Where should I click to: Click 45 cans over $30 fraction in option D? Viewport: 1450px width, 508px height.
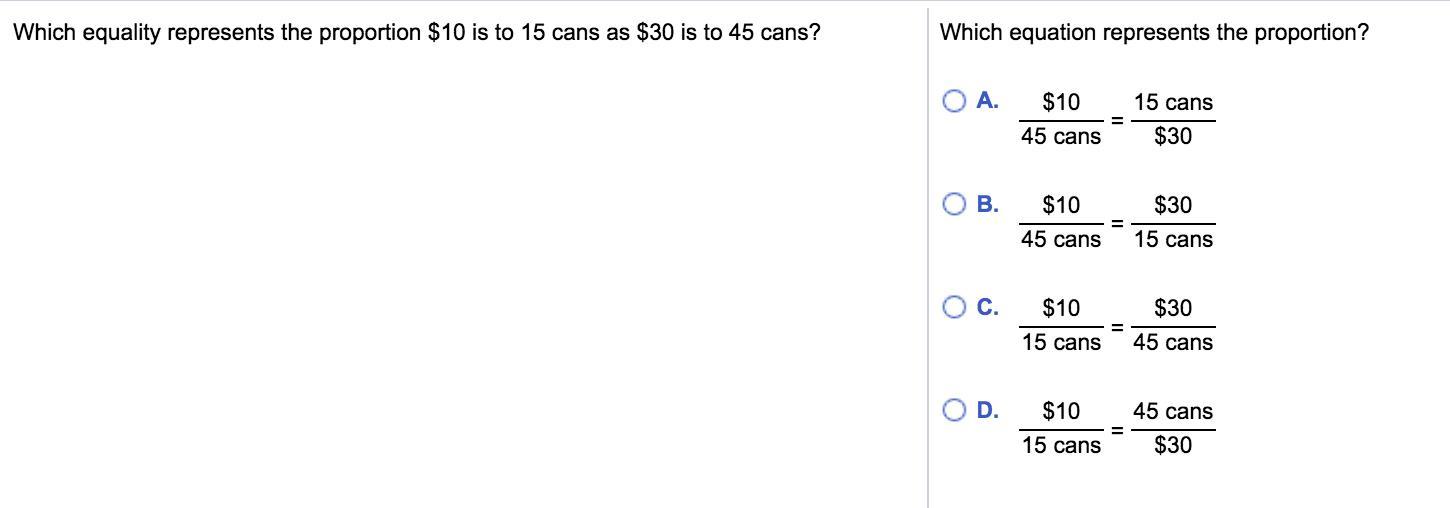point(1173,428)
